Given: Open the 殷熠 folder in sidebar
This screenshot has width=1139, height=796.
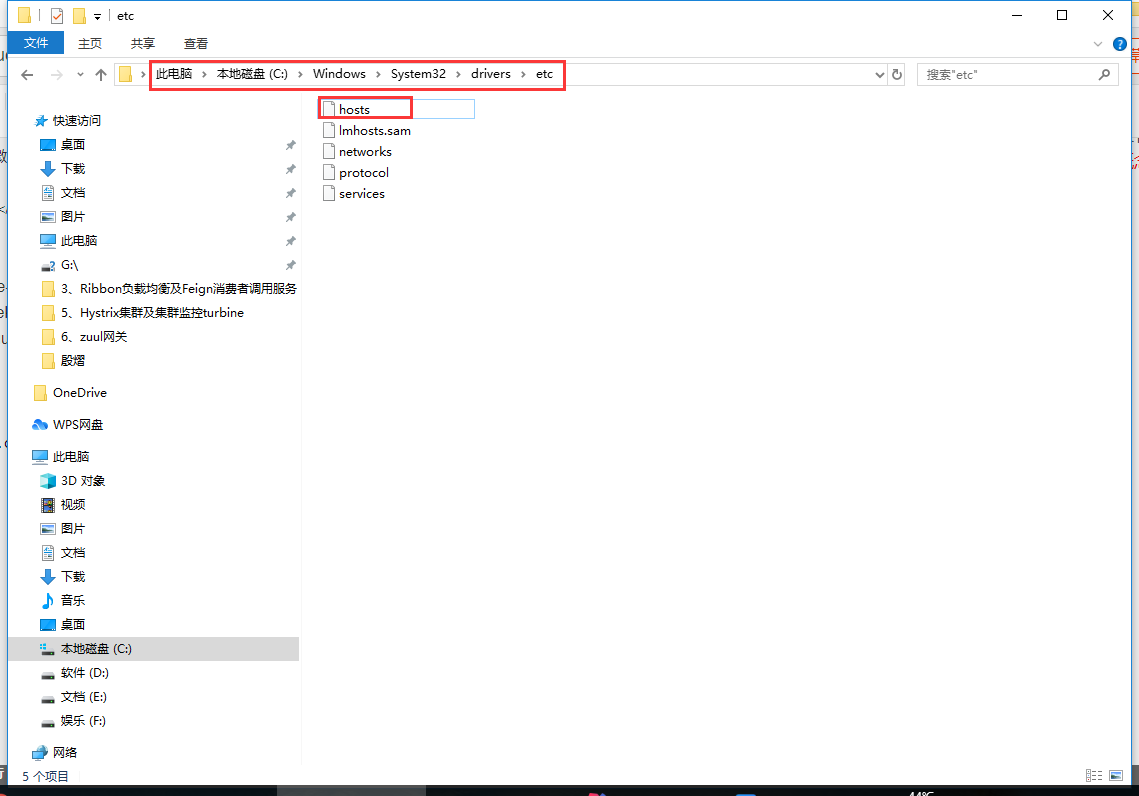Looking at the screenshot, I should (x=73, y=361).
